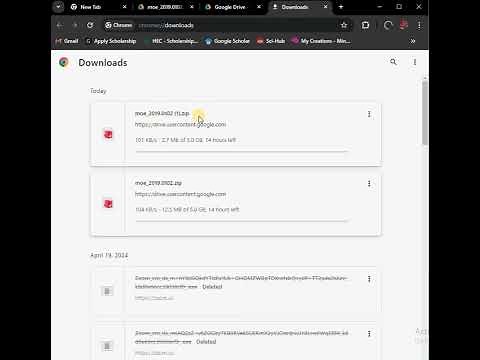Click the first deleted Zoom file's URL
480x360 pixels.
click(154, 298)
